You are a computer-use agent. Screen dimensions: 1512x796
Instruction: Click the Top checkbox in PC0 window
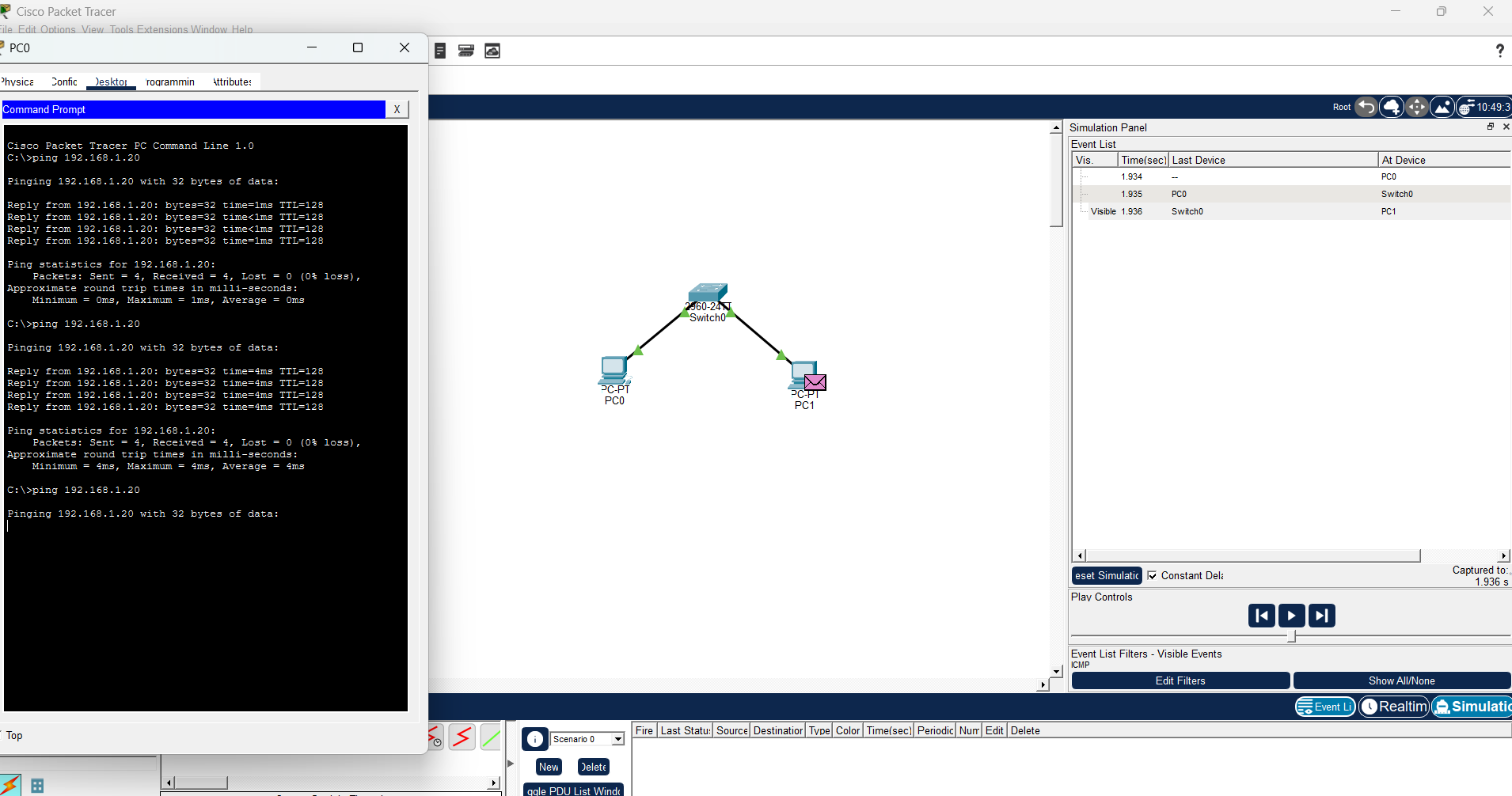(x=3, y=735)
